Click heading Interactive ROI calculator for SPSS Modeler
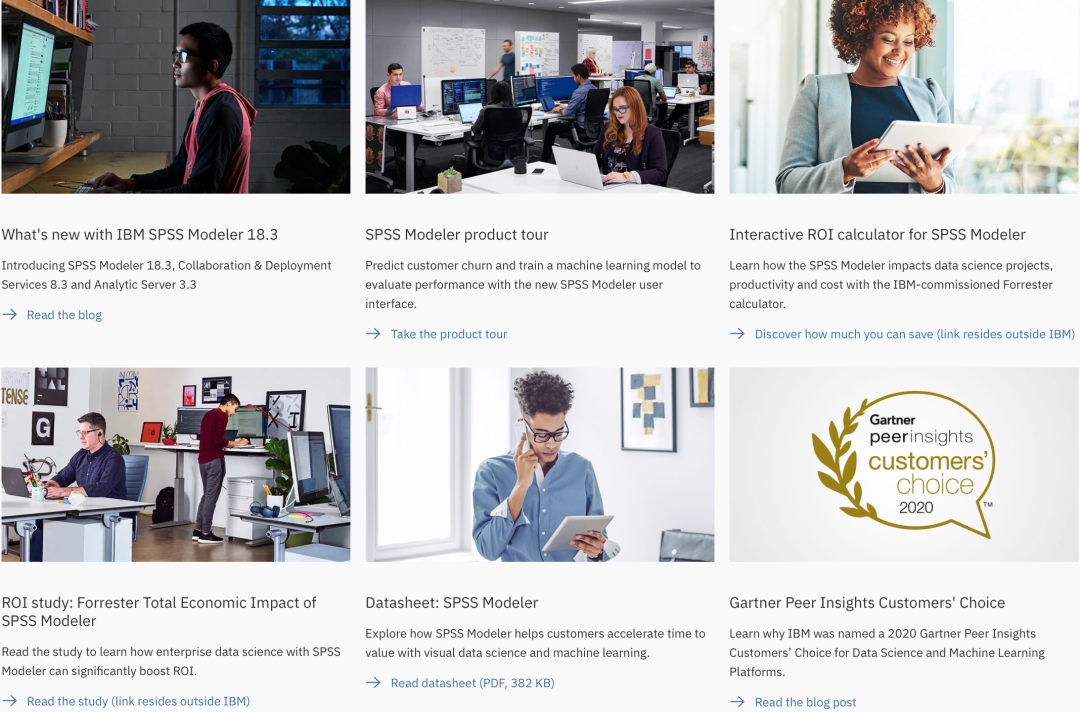1080x712 pixels. [878, 235]
